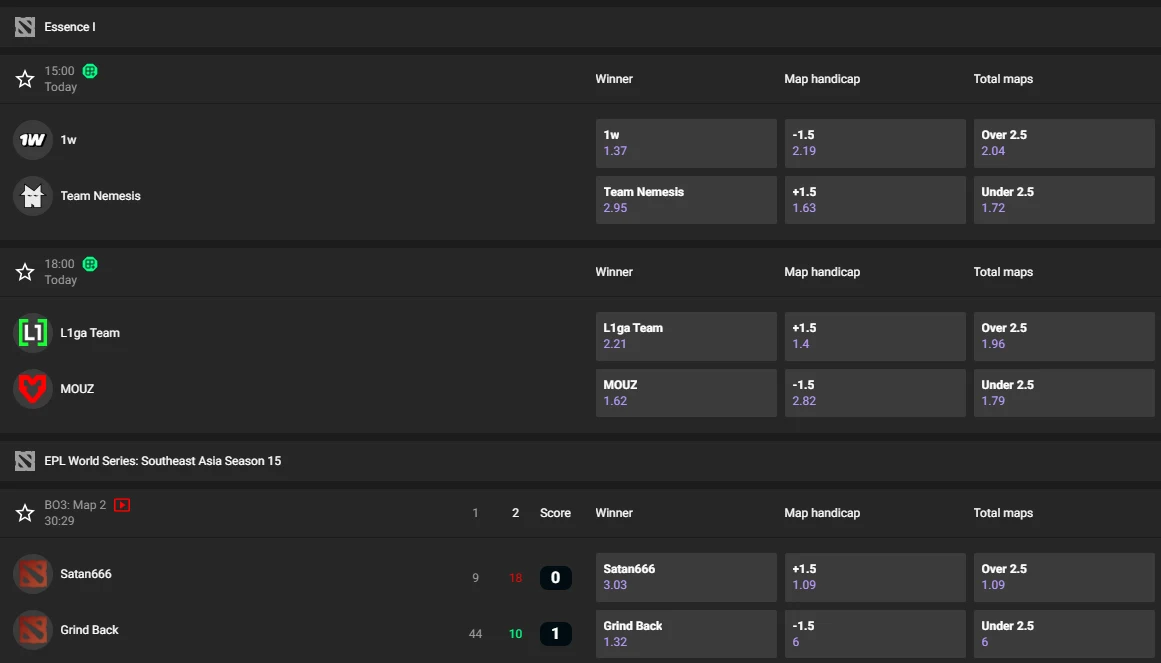The width and height of the screenshot is (1161, 663).
Task: Select Under 2.5 total maps at 1.72
Action: pyautogui.click(x=1064, y=199)
